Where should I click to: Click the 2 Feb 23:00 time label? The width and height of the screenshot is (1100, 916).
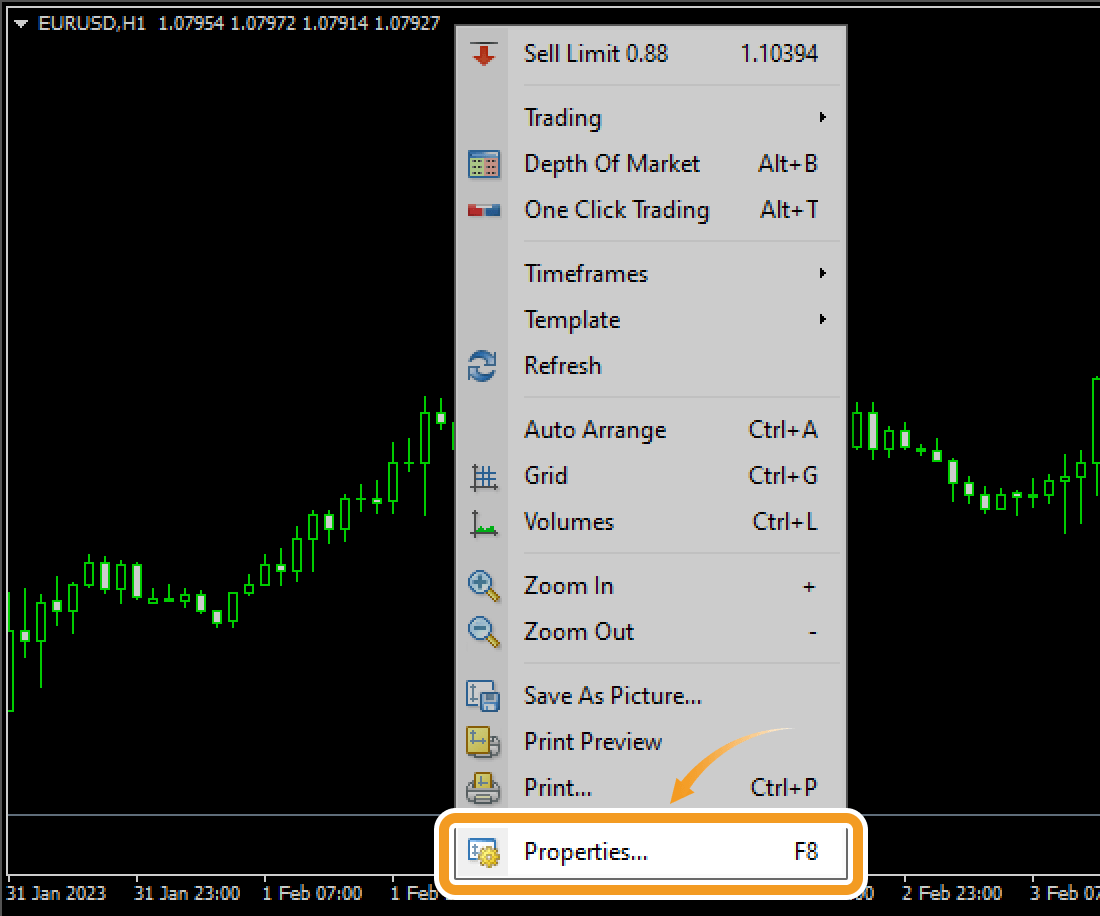tap(952, 894)
